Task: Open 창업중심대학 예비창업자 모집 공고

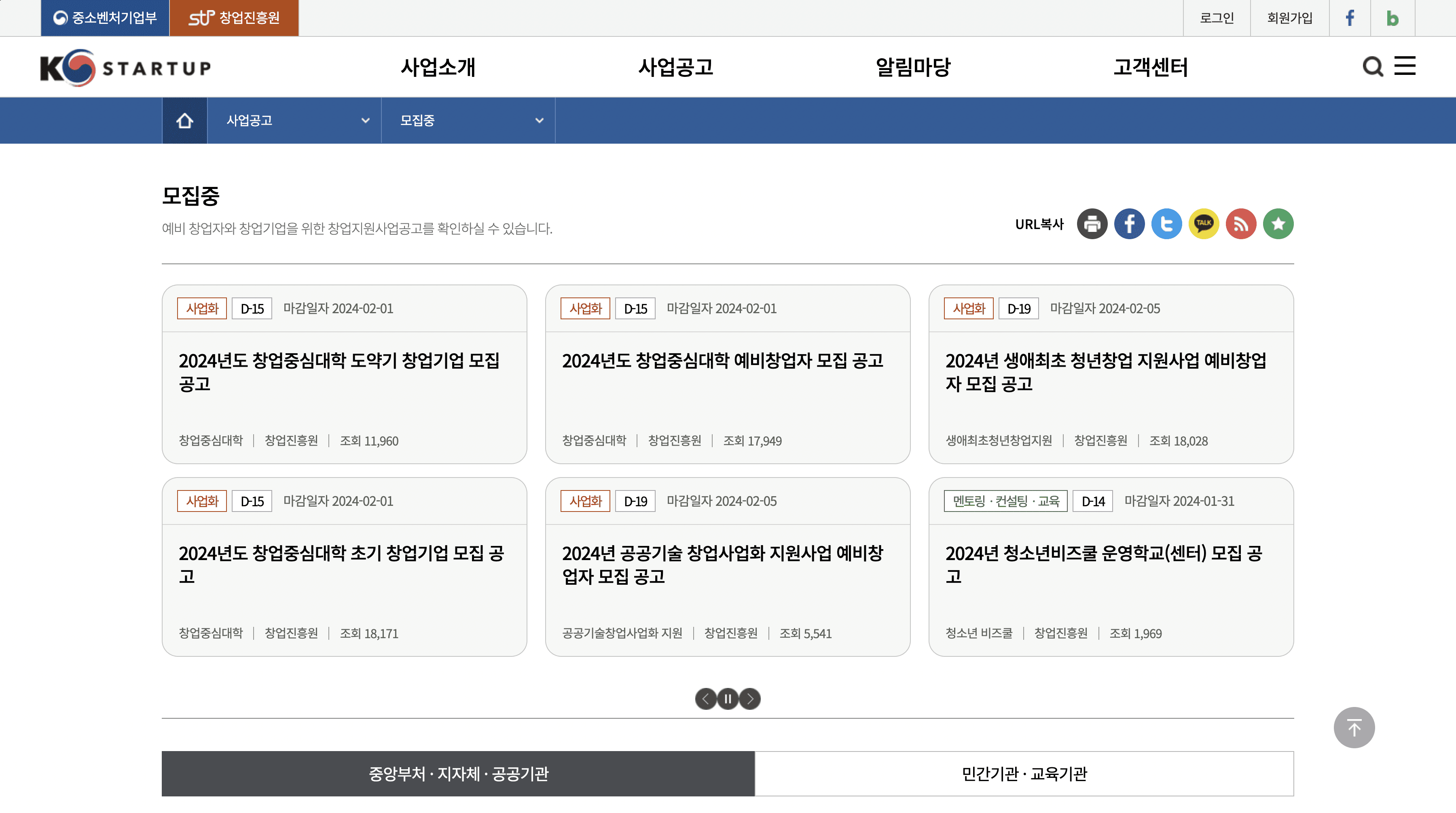Action: (722, 361)
